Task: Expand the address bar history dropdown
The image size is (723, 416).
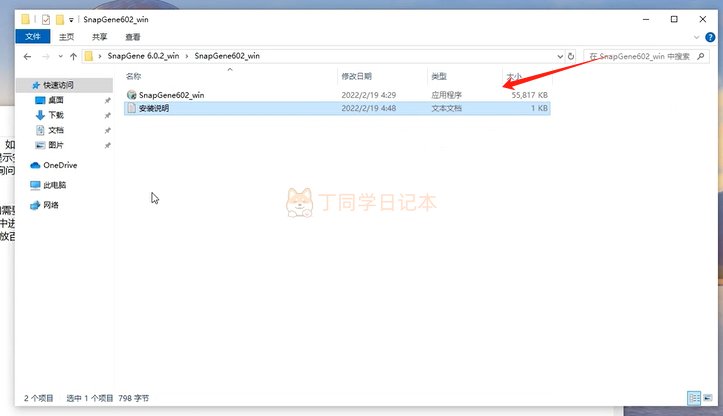Action: pyautogui.click(x=560, y=56)
